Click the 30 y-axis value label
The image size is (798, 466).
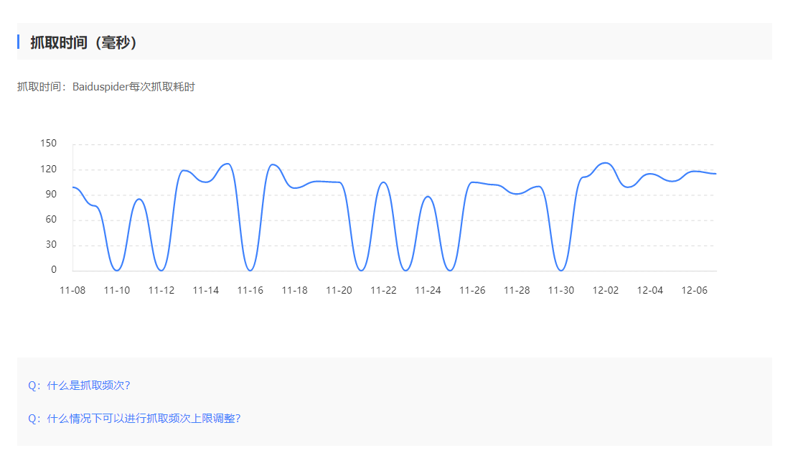click(51, 245)
